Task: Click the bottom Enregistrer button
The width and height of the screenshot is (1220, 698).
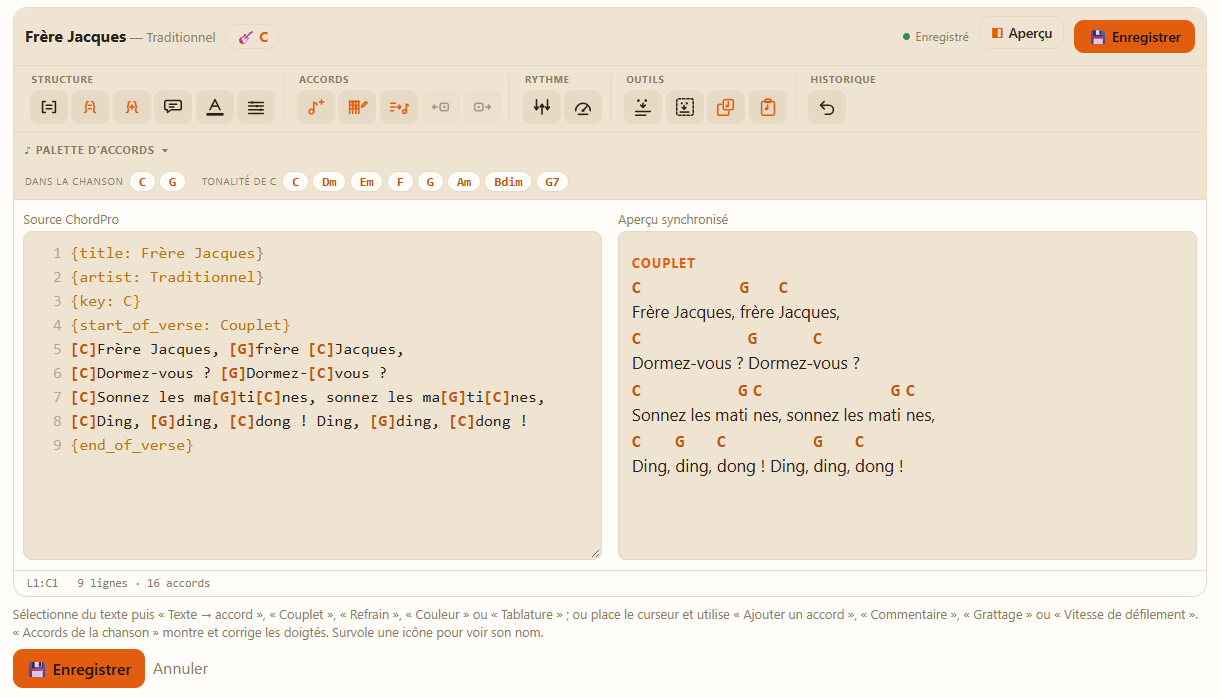Action: [79, 669]
